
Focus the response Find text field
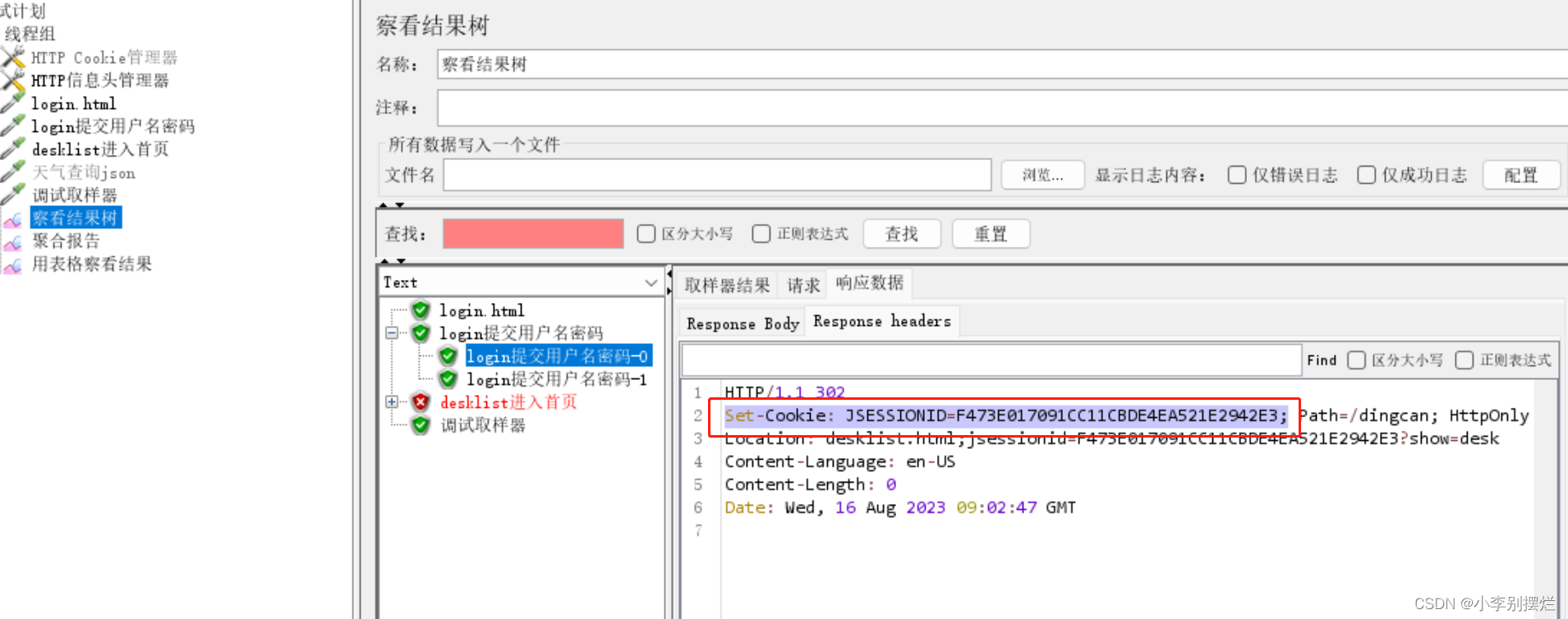coord(991,360)
